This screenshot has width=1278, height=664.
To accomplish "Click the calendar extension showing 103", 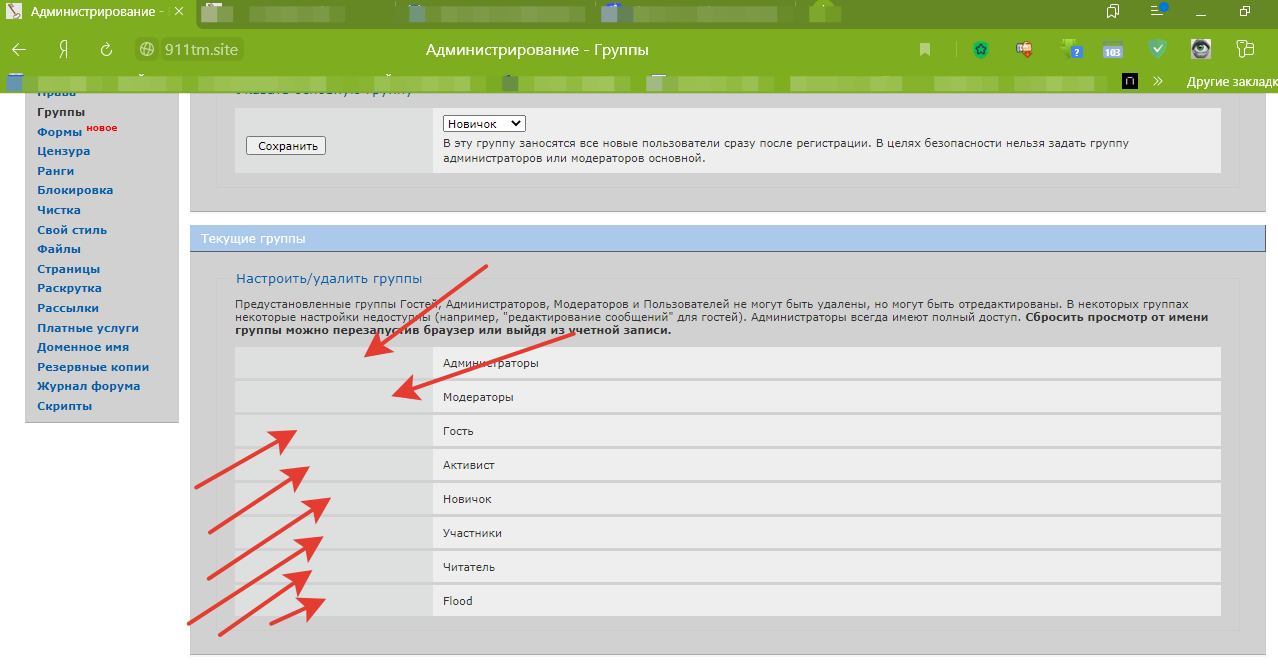I will pos(1113,50).
